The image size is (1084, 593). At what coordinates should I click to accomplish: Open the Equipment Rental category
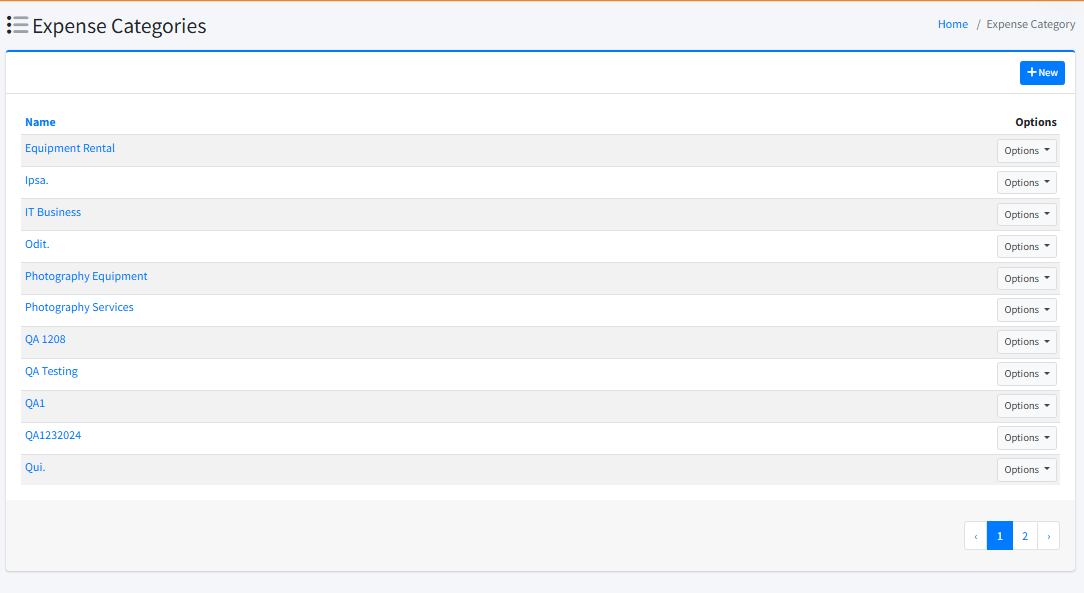coord(70,148)
